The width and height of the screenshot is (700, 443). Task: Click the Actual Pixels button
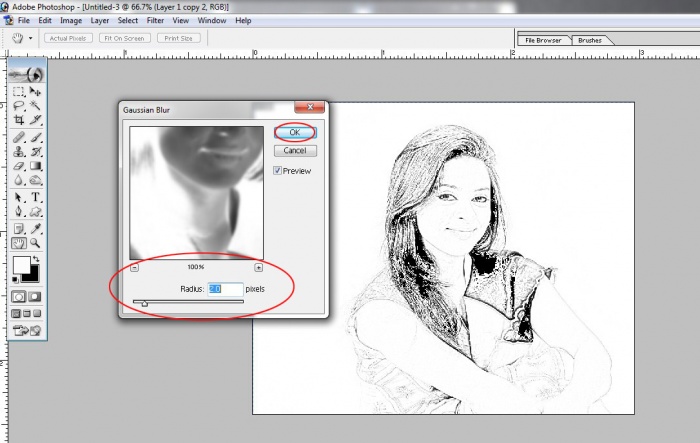pos(68,38)
